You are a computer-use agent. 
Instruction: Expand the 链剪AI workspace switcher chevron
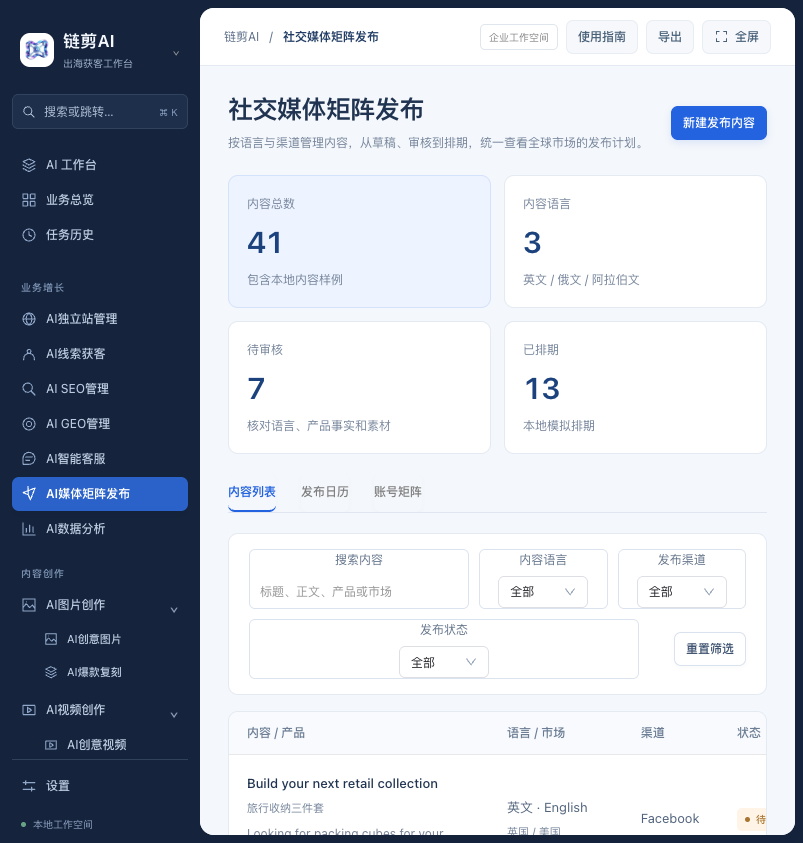click(176, 53)
